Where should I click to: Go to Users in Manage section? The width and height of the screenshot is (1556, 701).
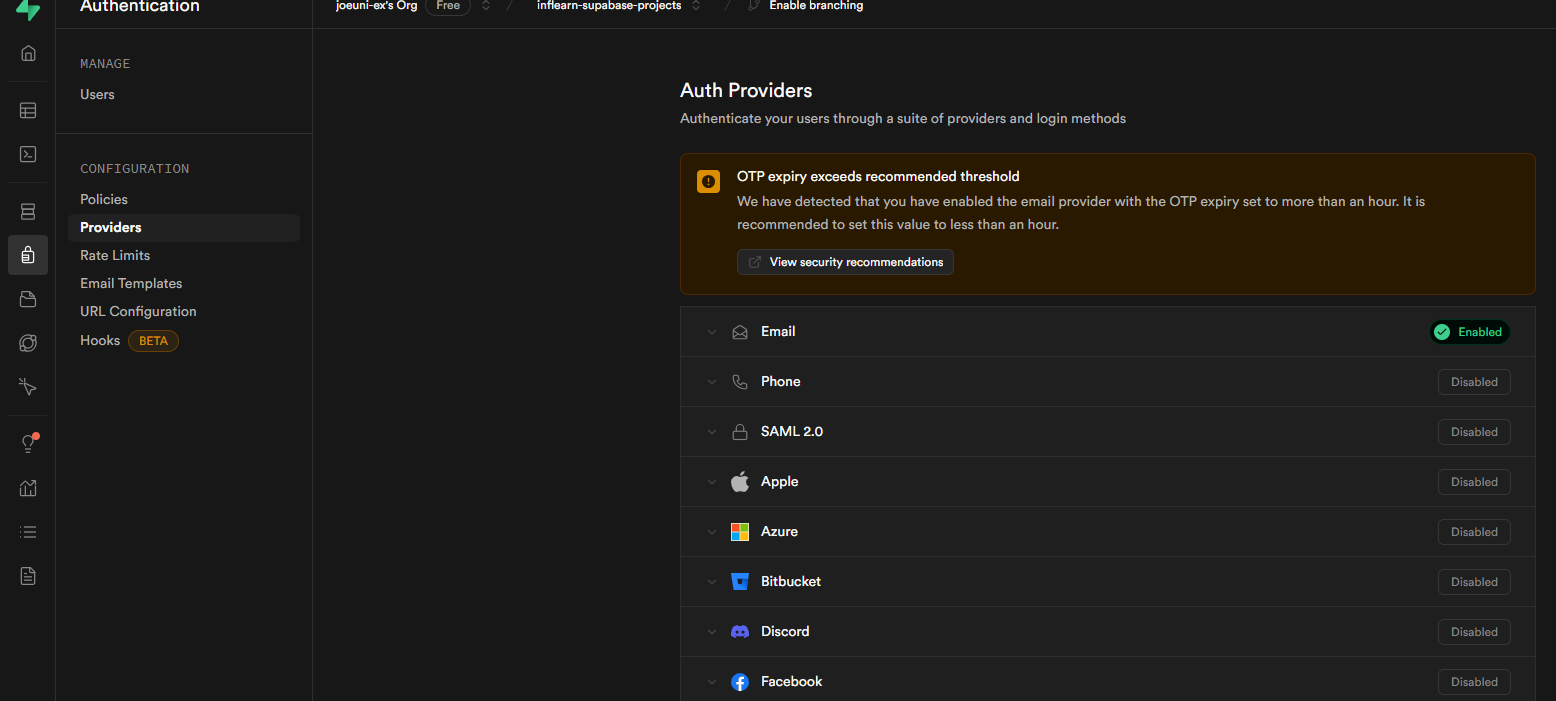coord(97,94)
